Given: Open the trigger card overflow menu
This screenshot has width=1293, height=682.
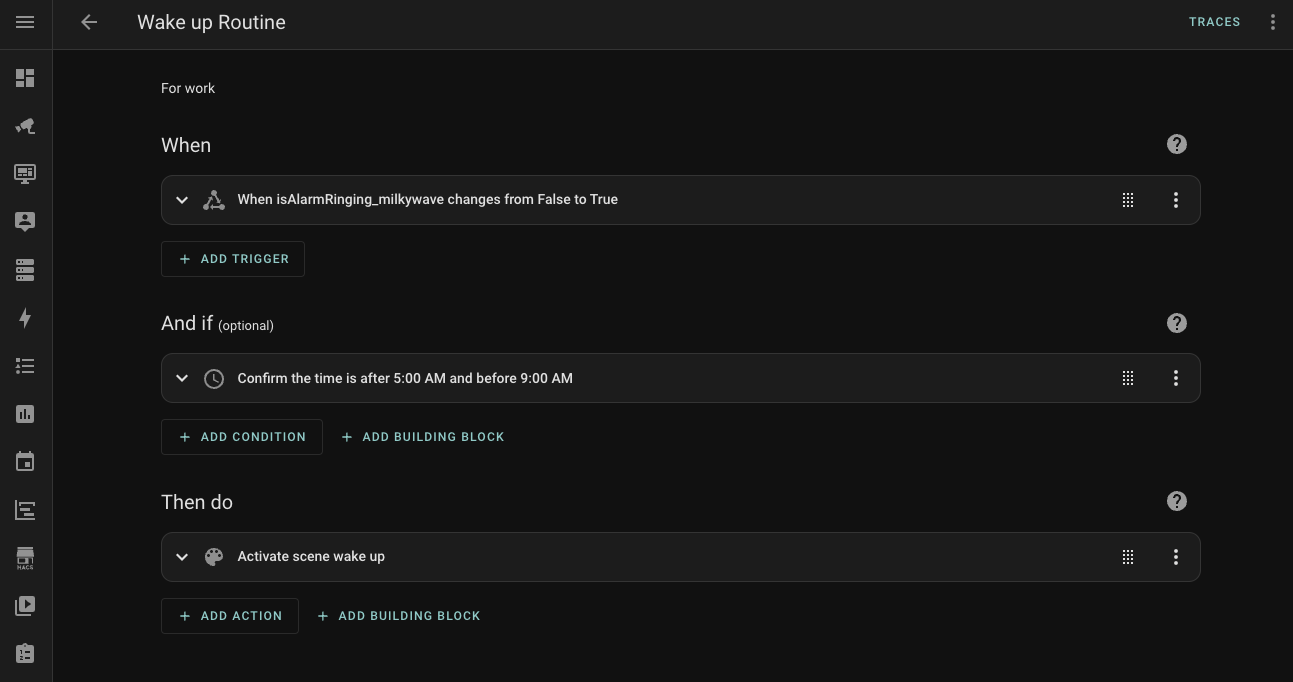Looking at the screenshot, I should point(1176,200).
